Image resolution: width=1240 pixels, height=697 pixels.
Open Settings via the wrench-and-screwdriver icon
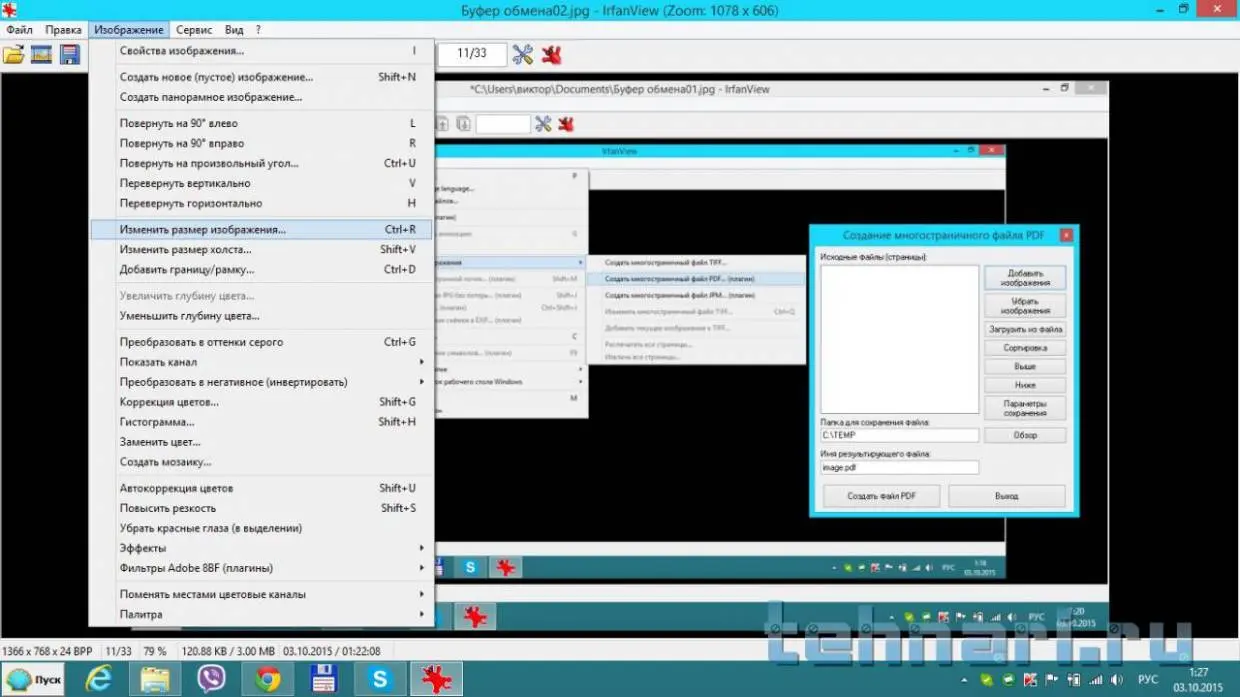coord(522,54)
